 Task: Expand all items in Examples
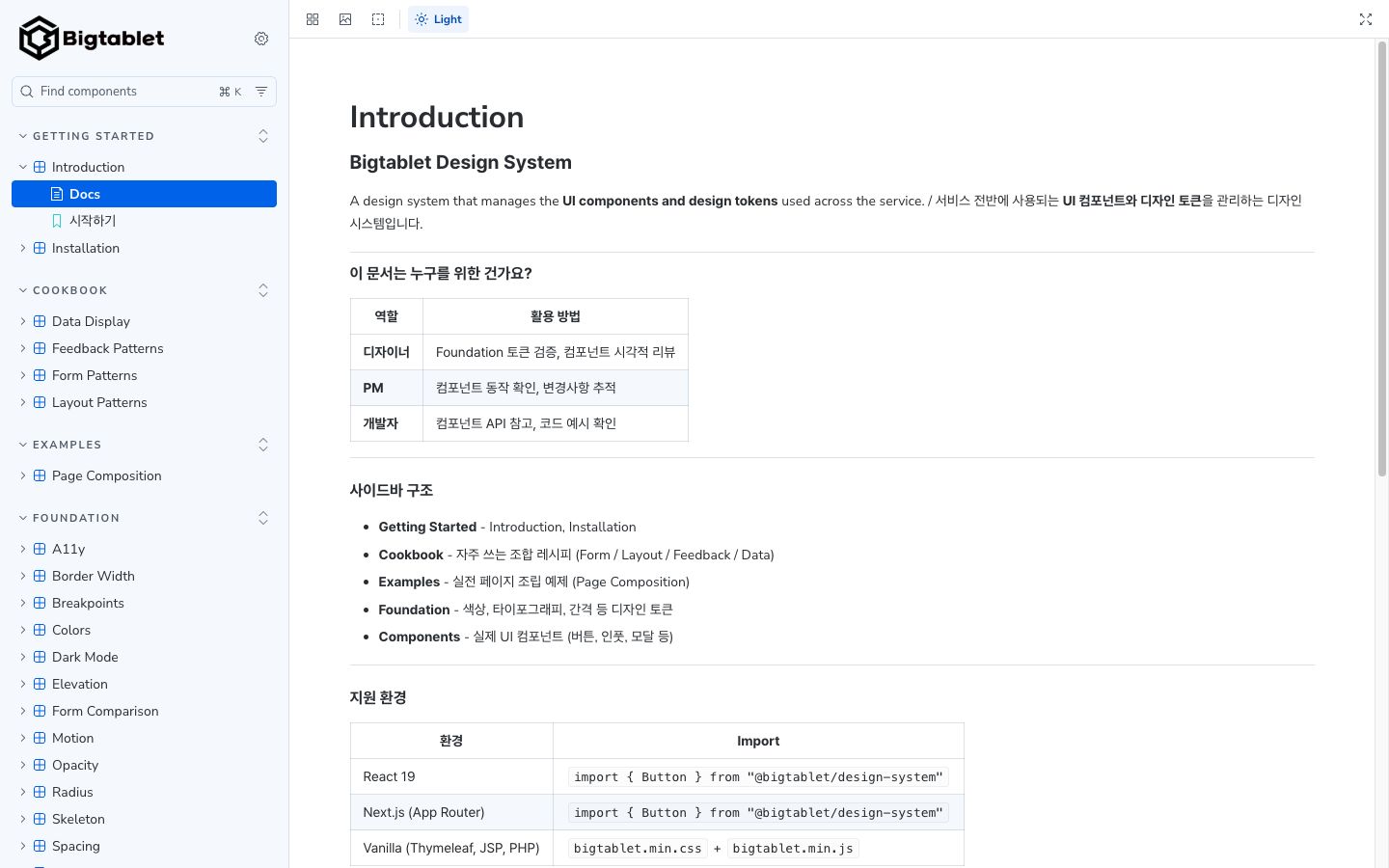pos(263,445)
